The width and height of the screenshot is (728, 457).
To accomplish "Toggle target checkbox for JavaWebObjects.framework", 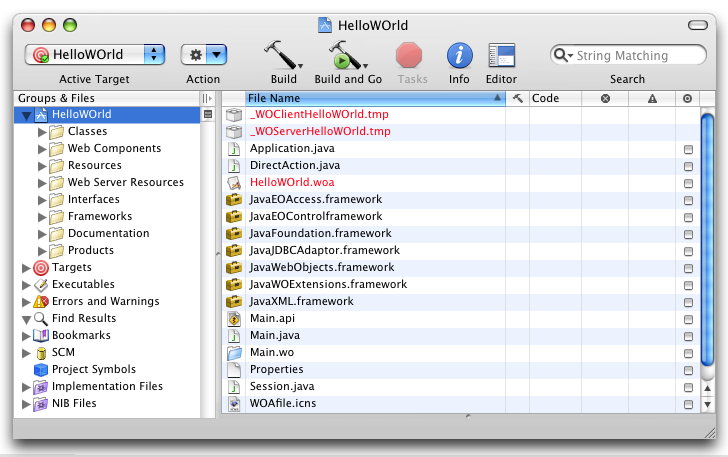I will (x=688, y=268).
